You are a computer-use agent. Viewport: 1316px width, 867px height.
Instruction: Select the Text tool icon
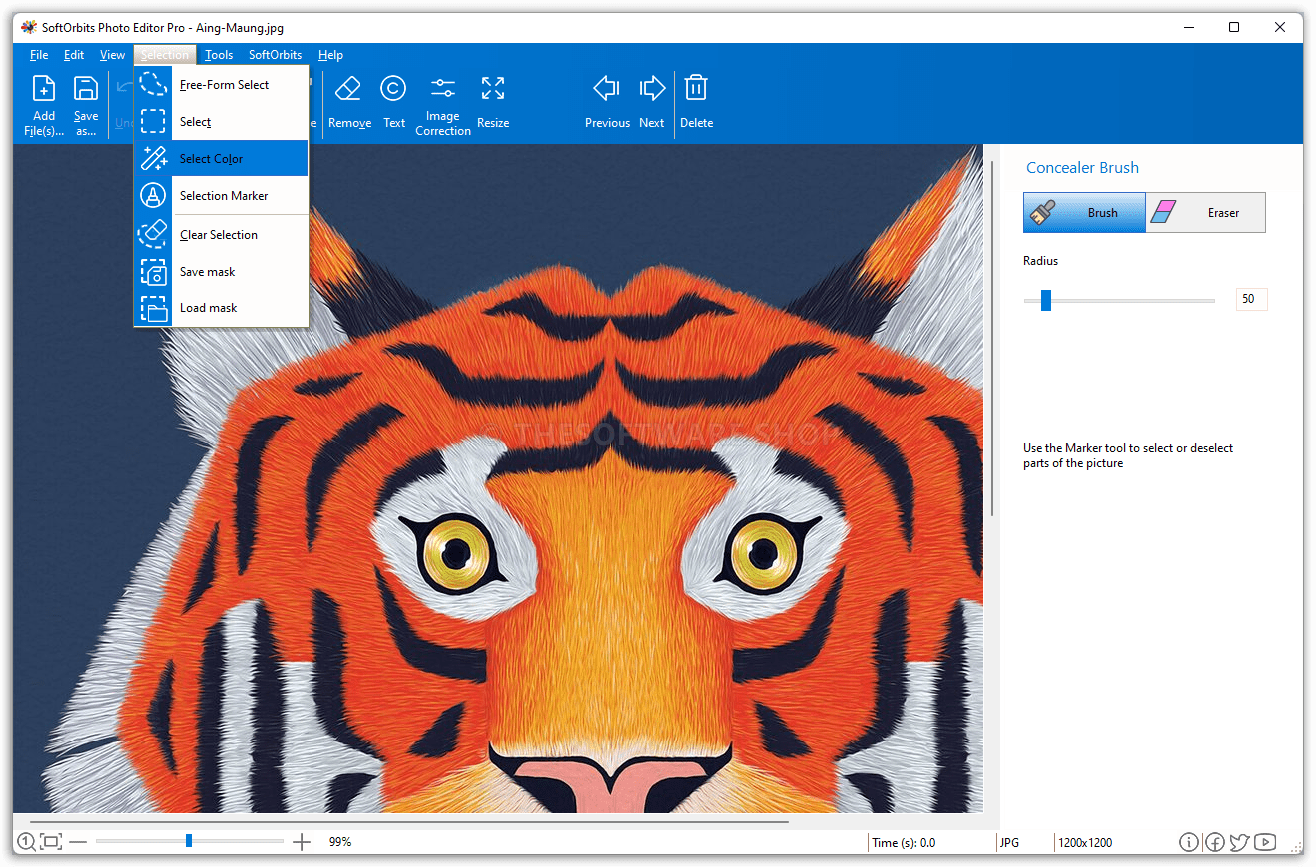(393, 88)
